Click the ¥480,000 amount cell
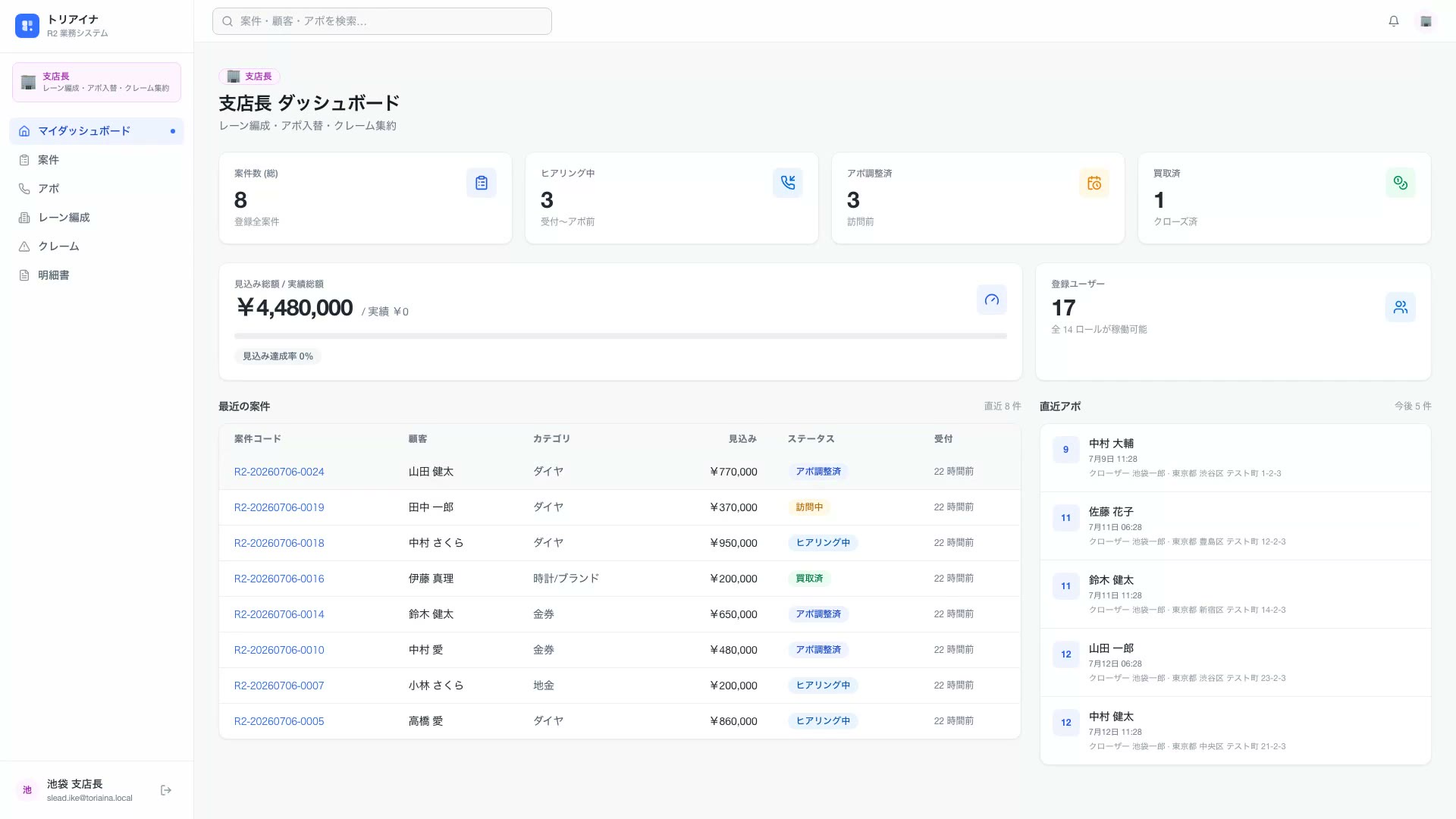Viewport: 1456px width, 819px height. coord(733,650)
